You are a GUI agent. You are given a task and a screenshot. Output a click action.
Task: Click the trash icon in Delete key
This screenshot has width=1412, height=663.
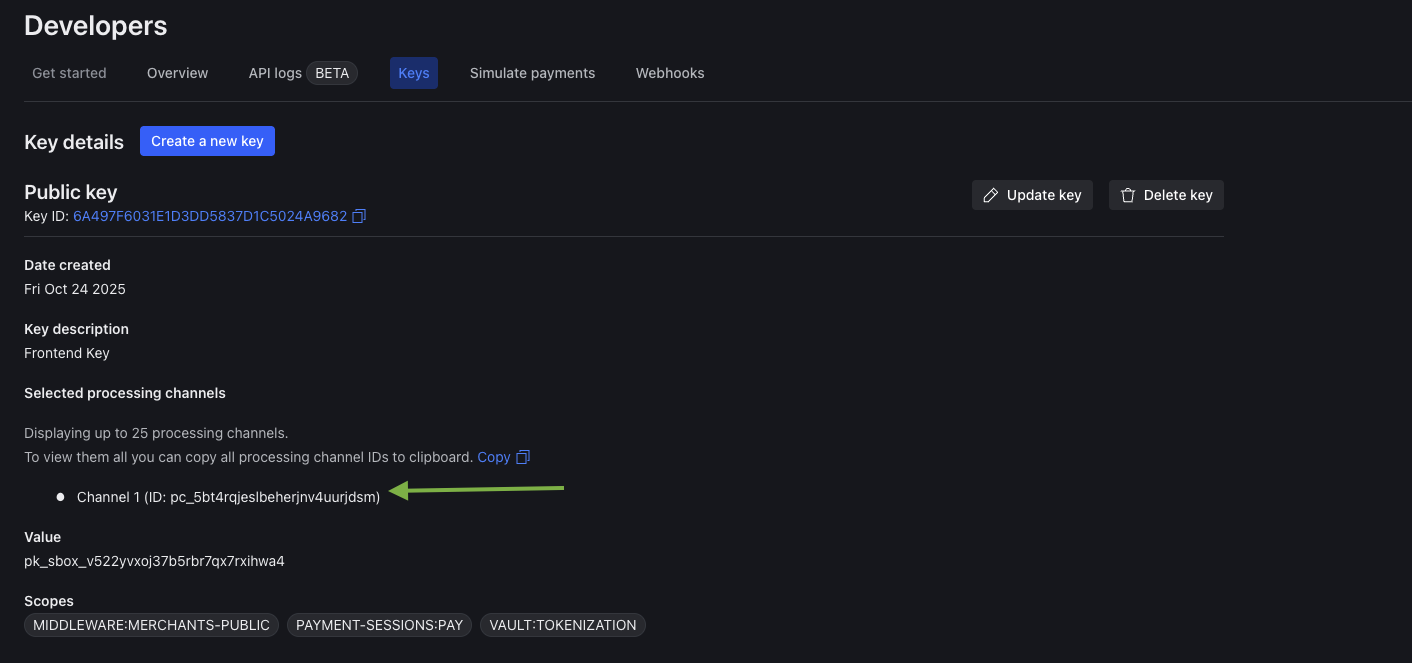pyautogui.click(x=1128, y=195)
